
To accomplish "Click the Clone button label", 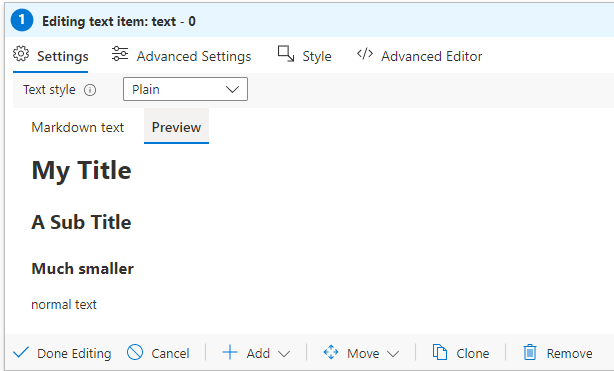I will point(473,353).
